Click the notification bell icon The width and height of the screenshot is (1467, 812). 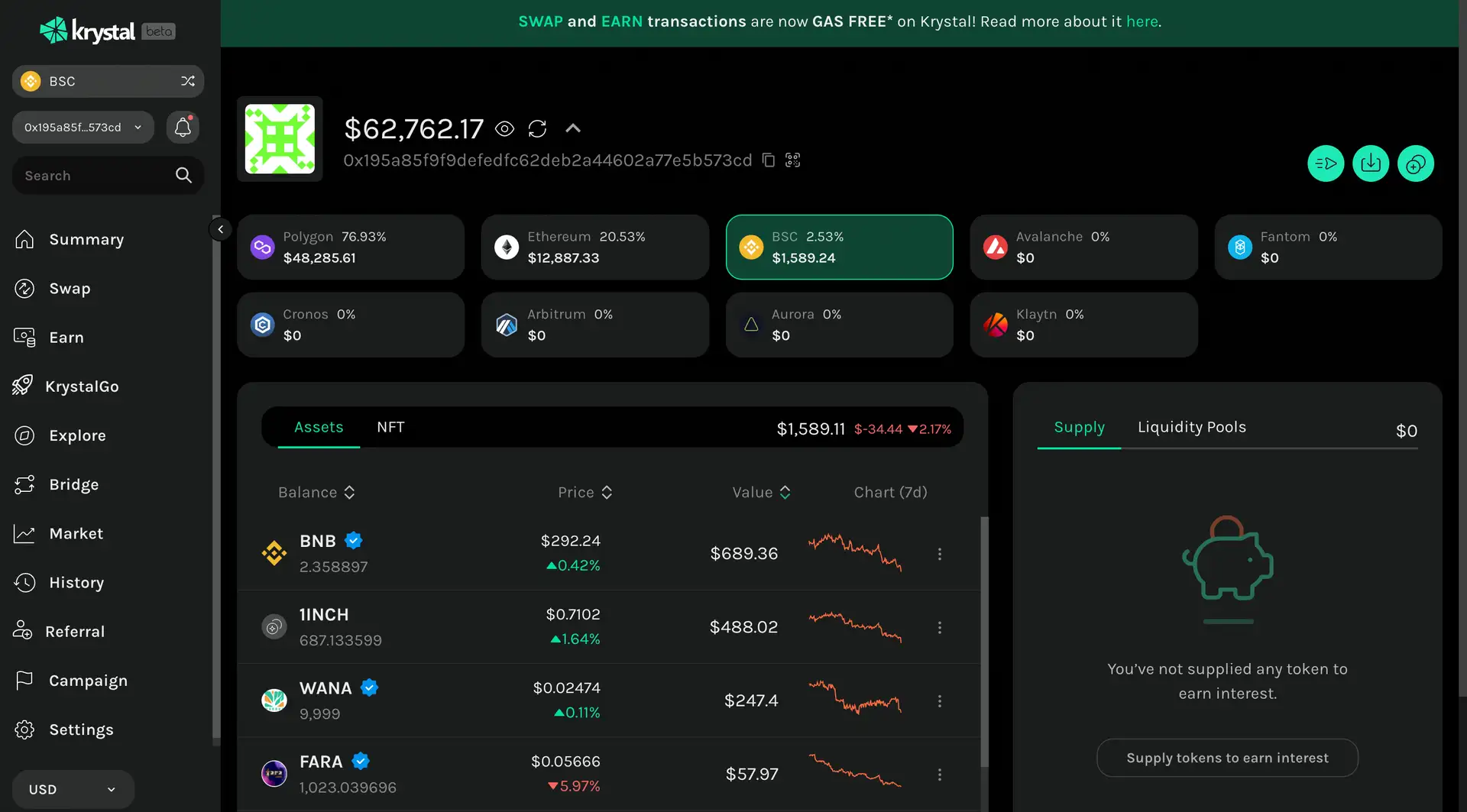coord(183,127)
